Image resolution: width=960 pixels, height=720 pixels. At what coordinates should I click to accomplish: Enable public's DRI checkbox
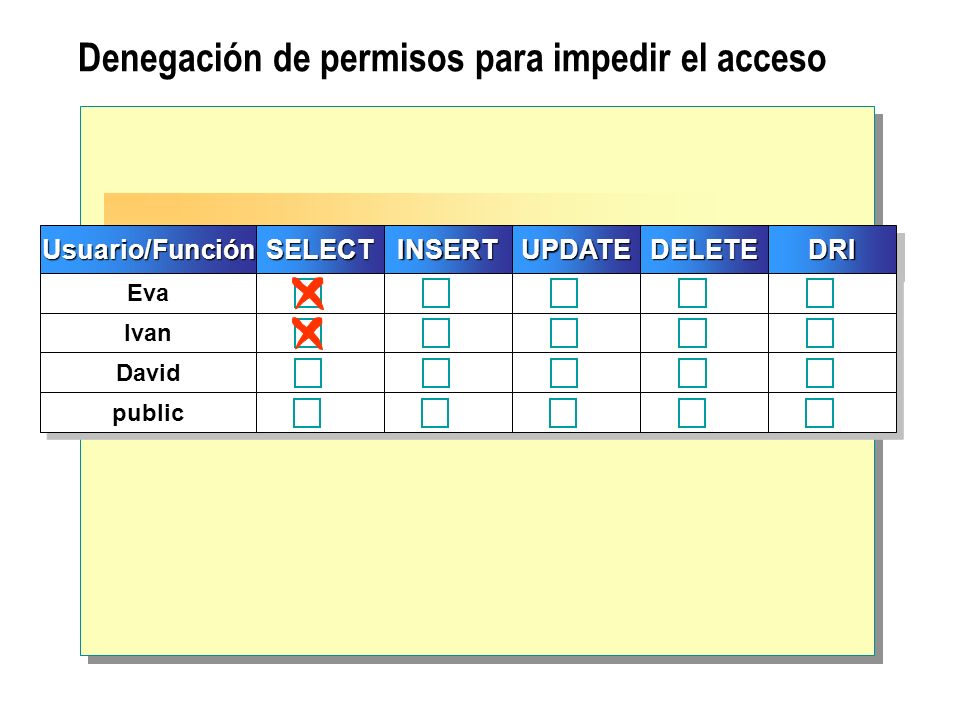(819, 413)
